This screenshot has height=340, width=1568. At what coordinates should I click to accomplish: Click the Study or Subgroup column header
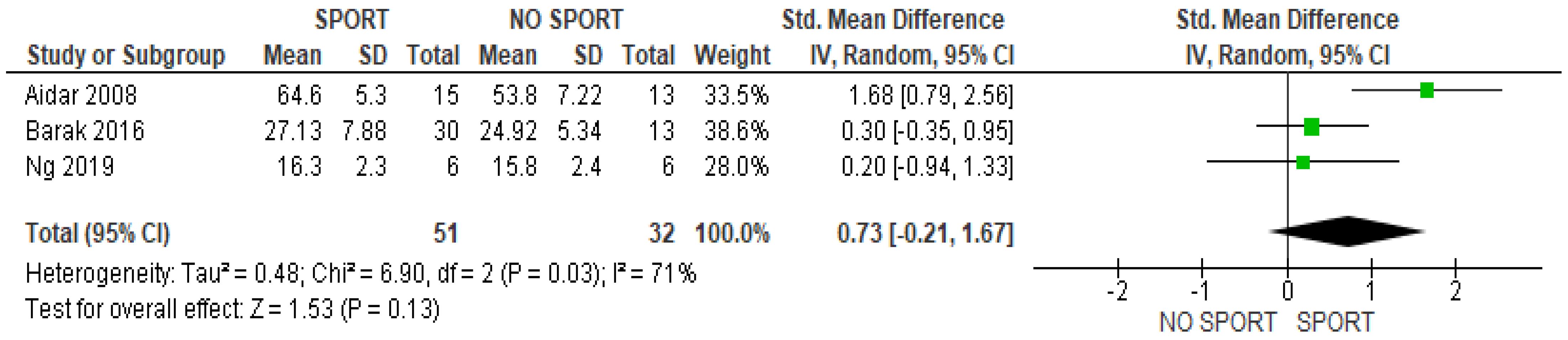pyautogui.click(x=126, y=55)
